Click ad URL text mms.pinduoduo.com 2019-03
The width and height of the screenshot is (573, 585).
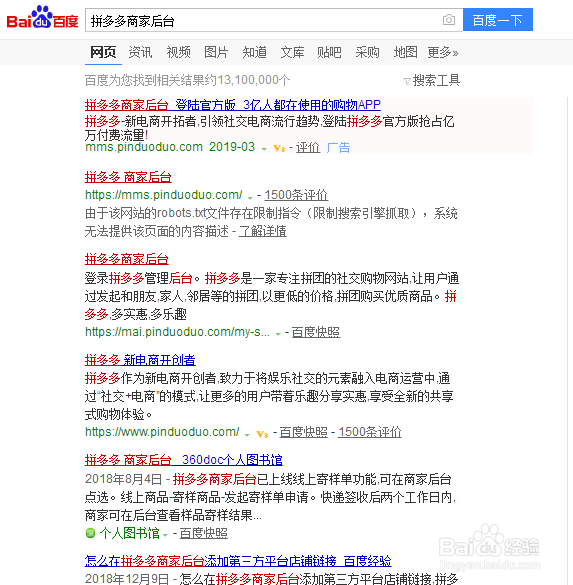point(170,147)
